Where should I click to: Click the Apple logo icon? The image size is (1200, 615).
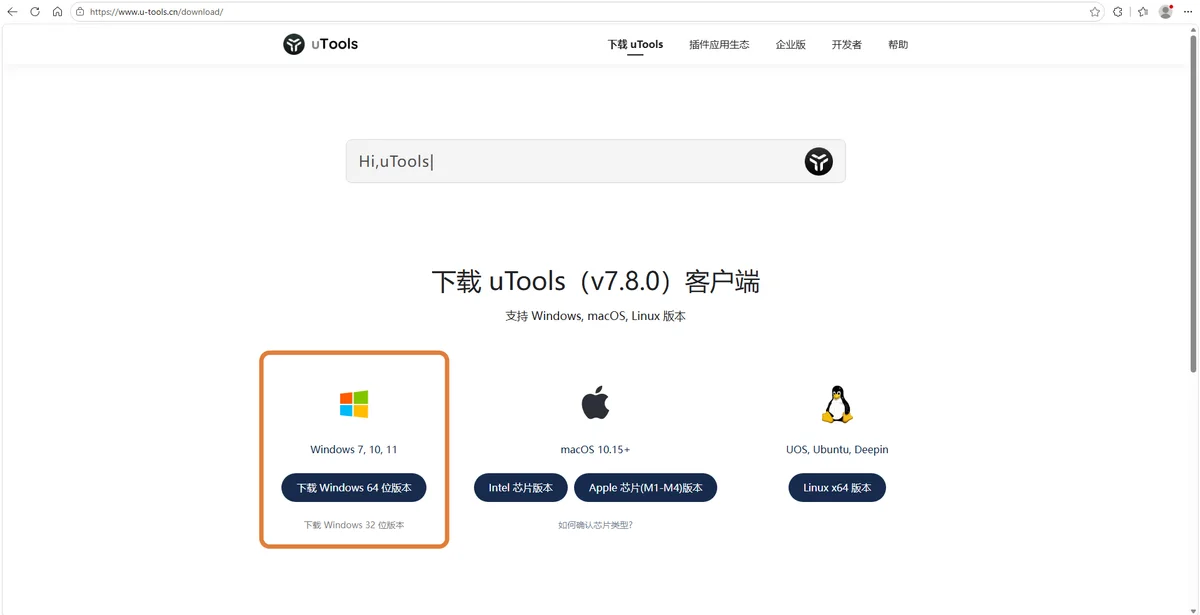point(595,403)
